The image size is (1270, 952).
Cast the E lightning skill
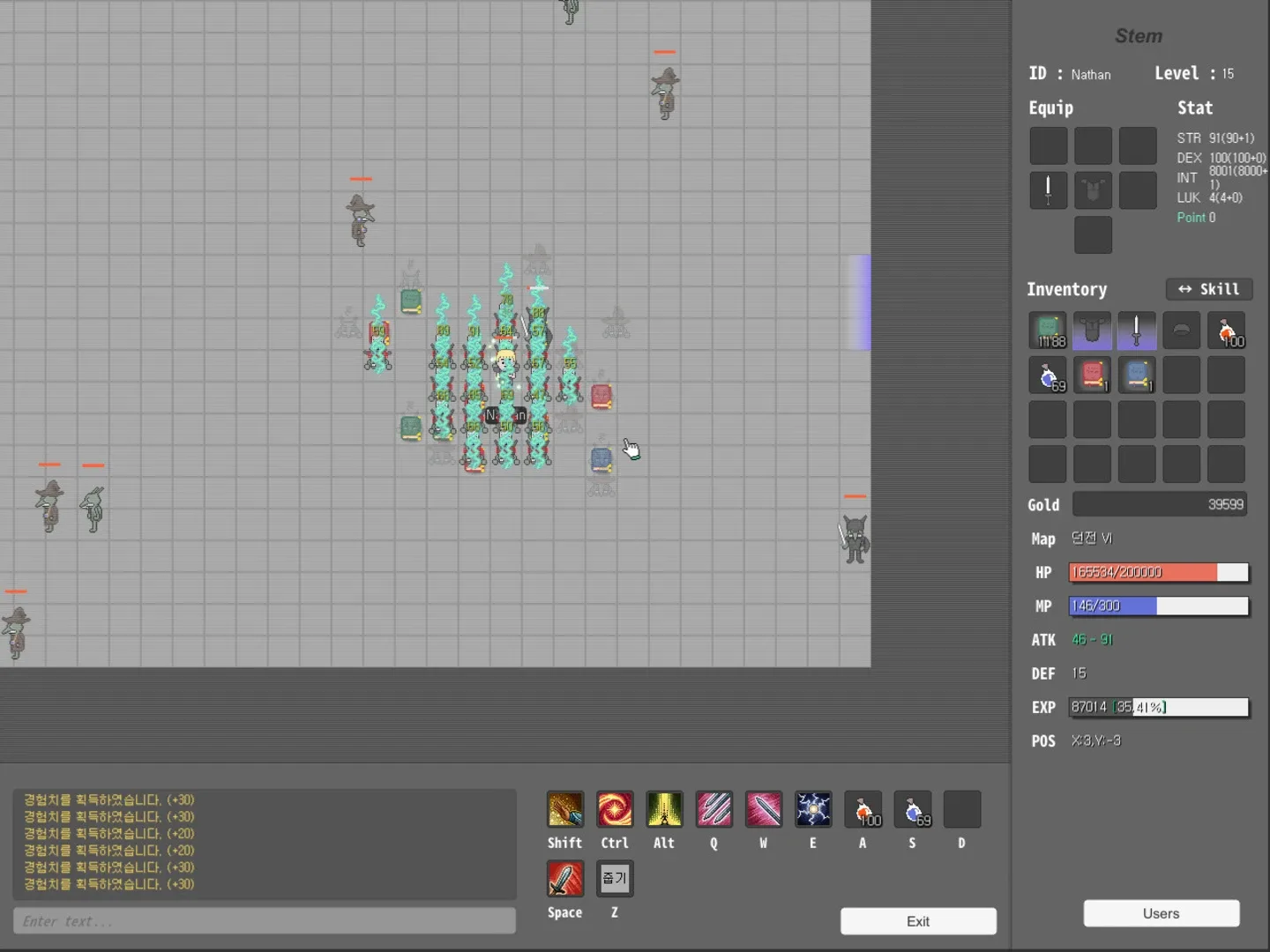(x=812, y=808)
